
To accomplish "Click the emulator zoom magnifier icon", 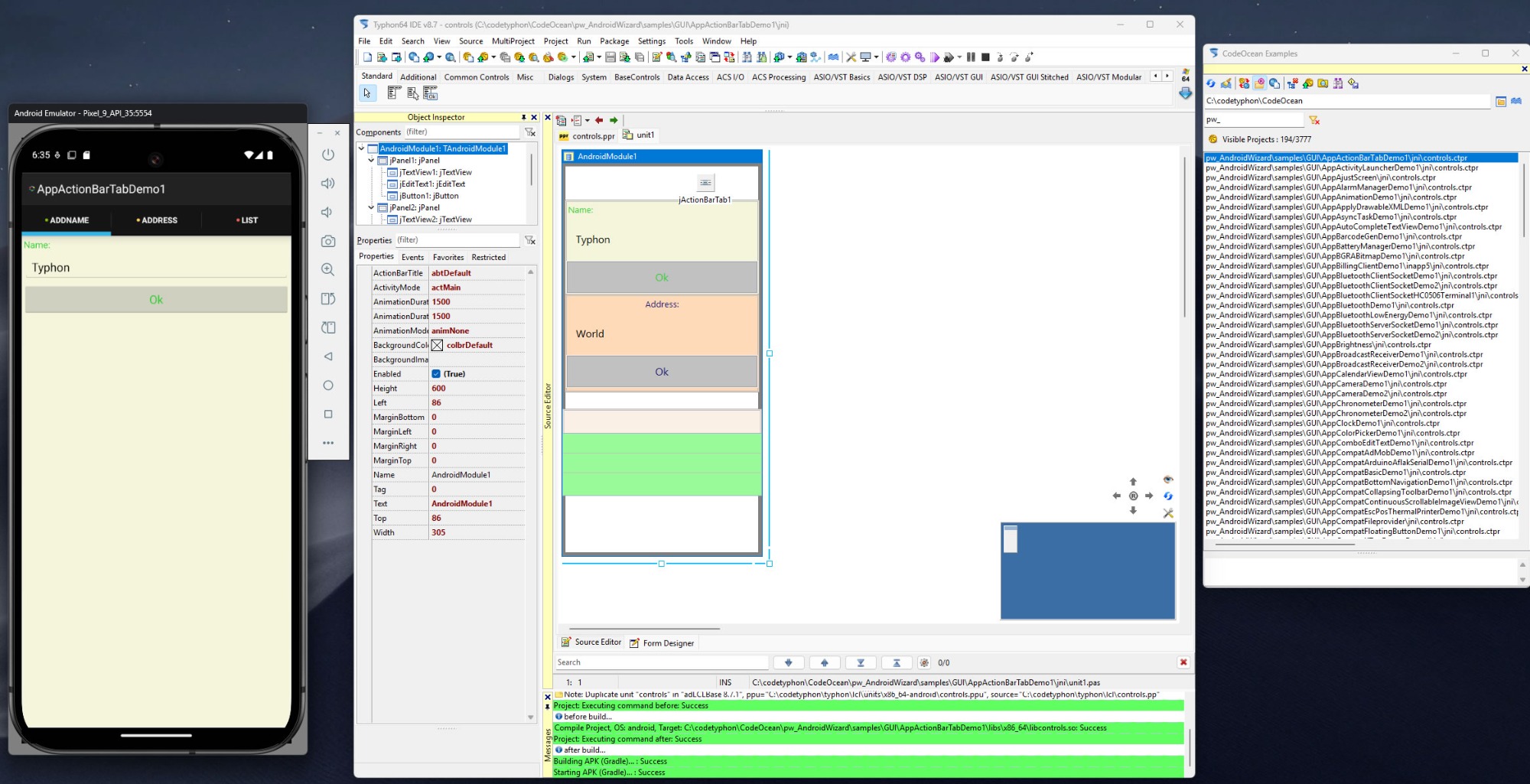I will [328, 270].
